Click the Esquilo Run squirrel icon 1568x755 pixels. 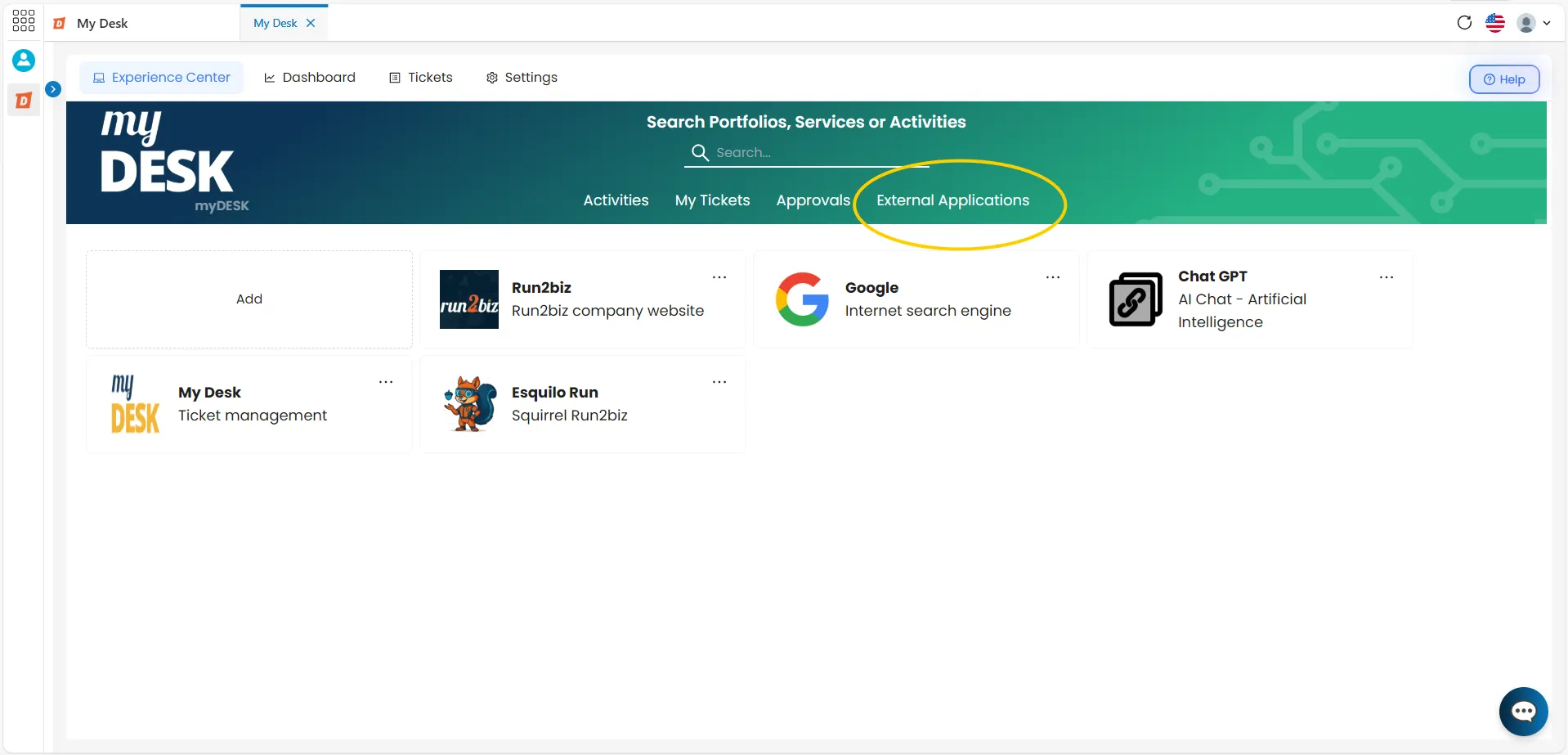point(470,404)
